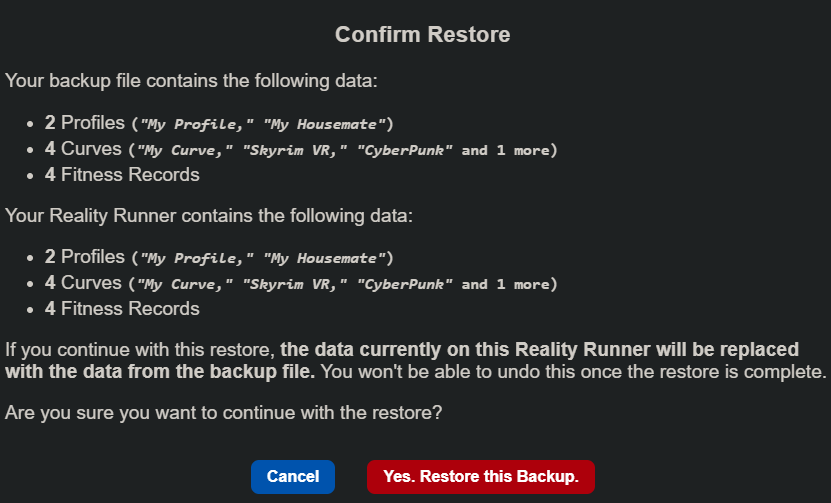Click the blue Cancel button

coord(293,476)
